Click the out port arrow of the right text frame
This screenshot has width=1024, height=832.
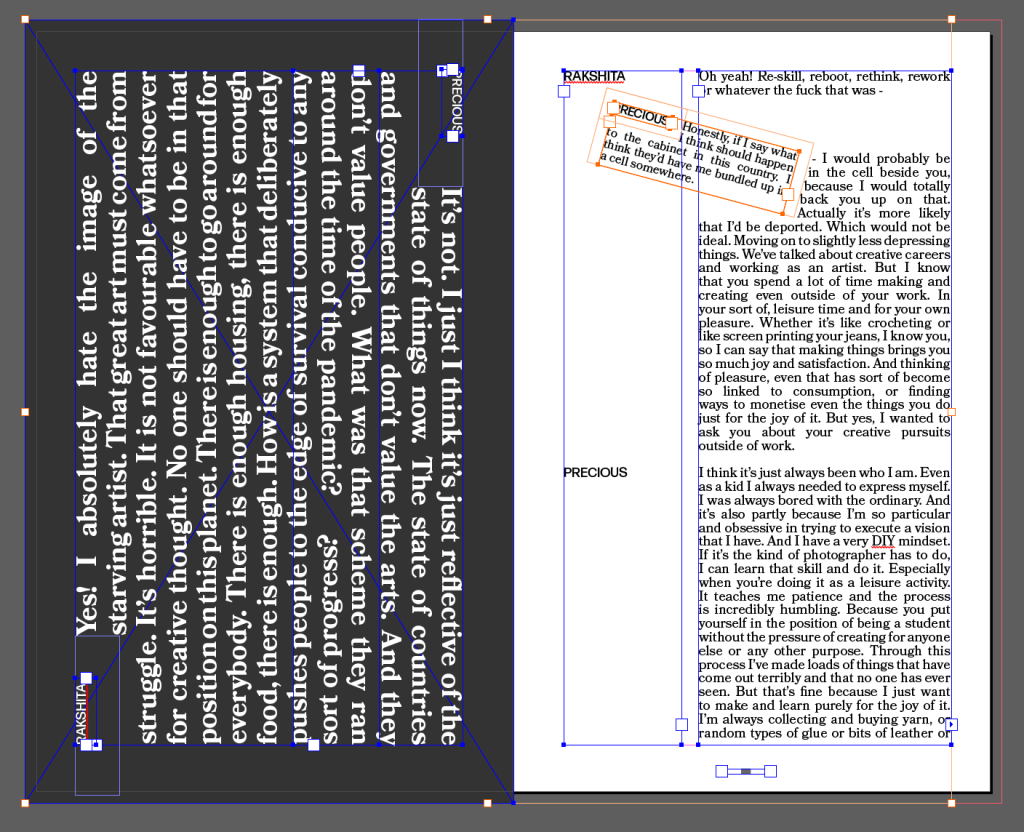[952, 724]
